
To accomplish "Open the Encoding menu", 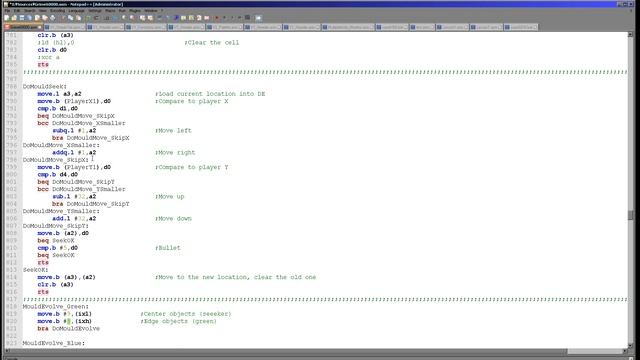I will [58, 11].
